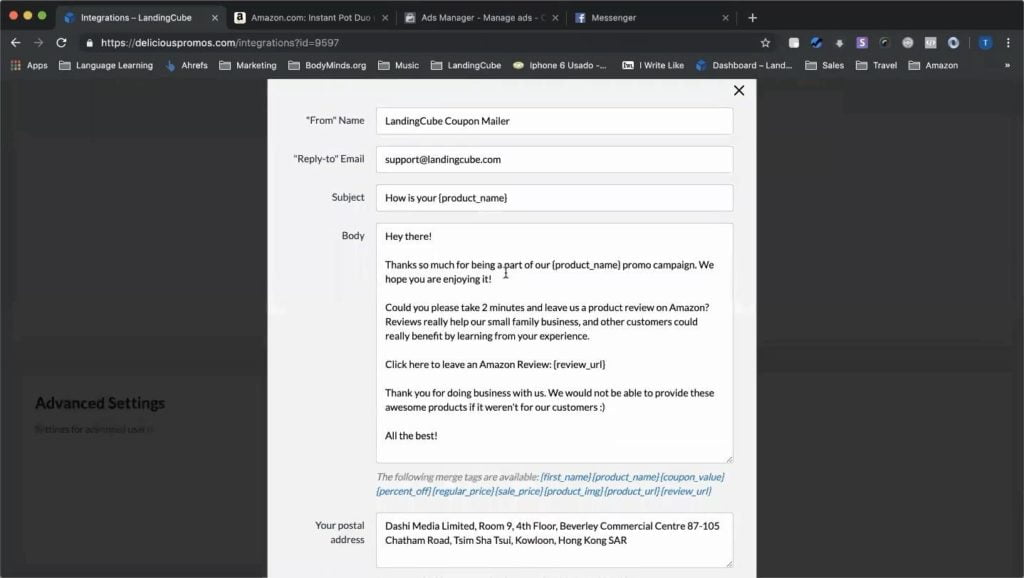Close the email settings modal dialog
Screen dimensions: 1024x578
click(739, 91)
